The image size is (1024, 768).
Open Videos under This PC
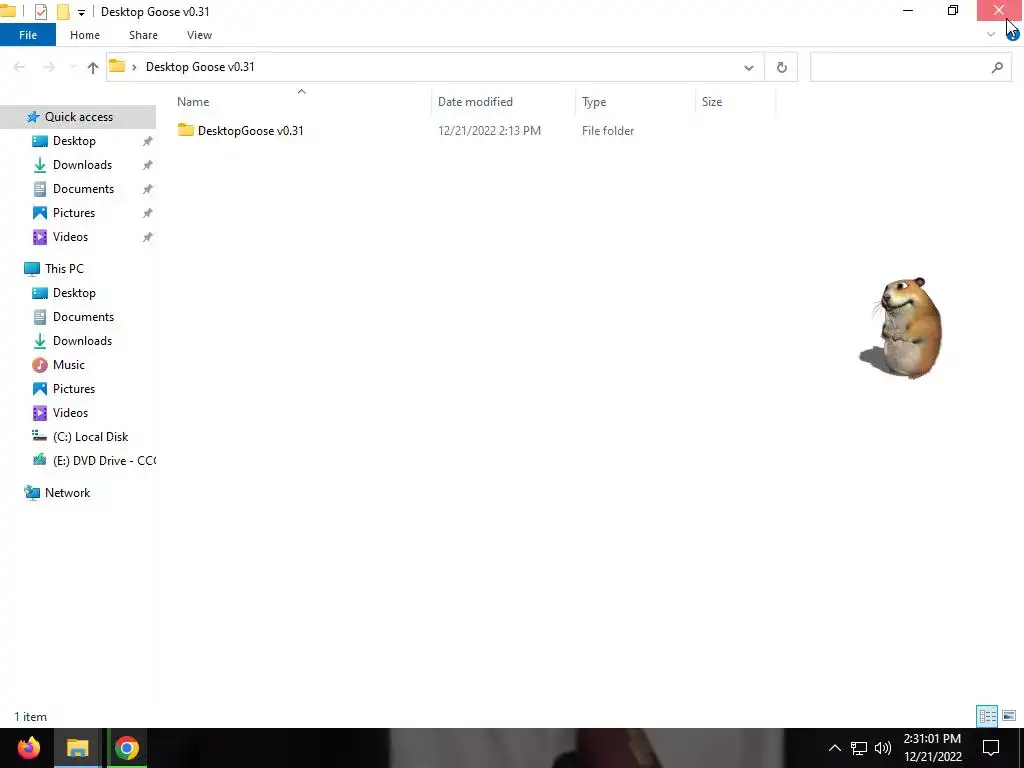pos(71,413)
